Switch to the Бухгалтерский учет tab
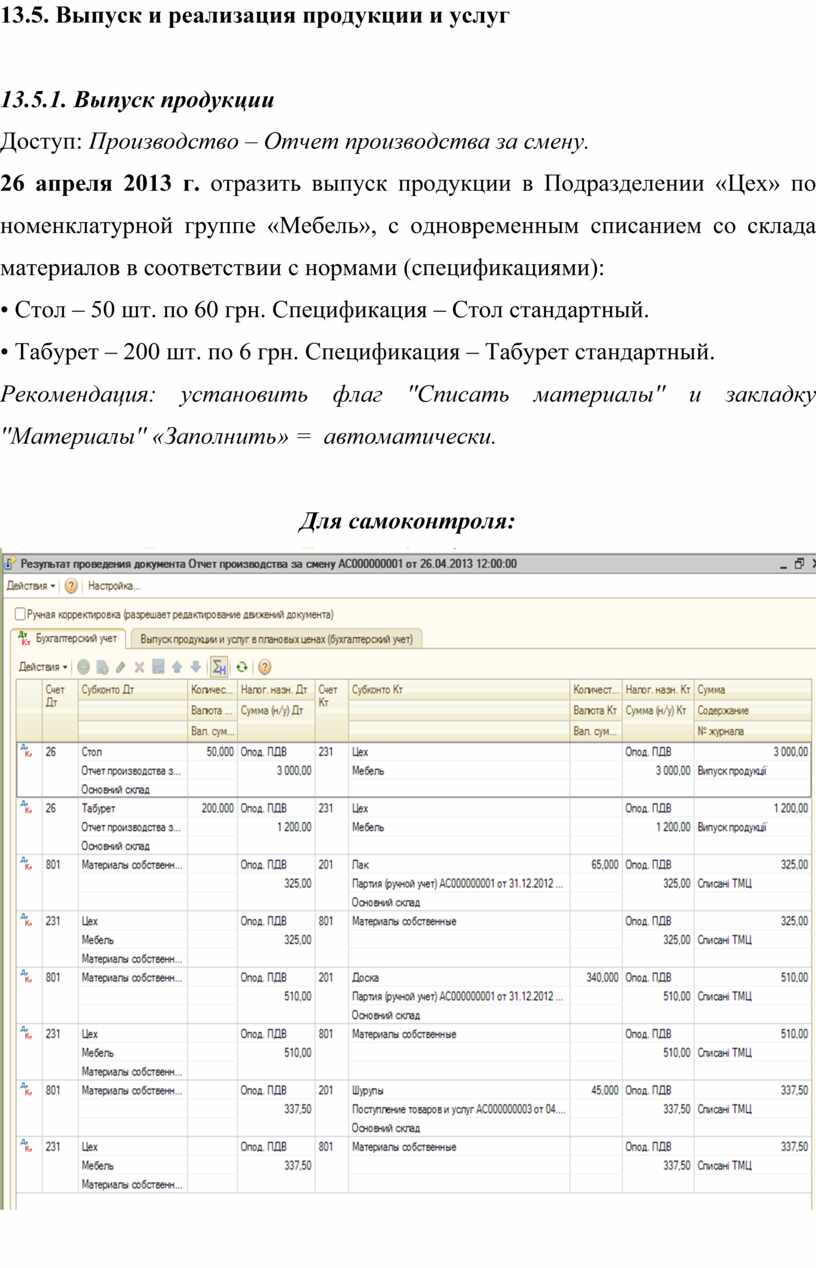816x1268 pixels. tap(69, 637)
